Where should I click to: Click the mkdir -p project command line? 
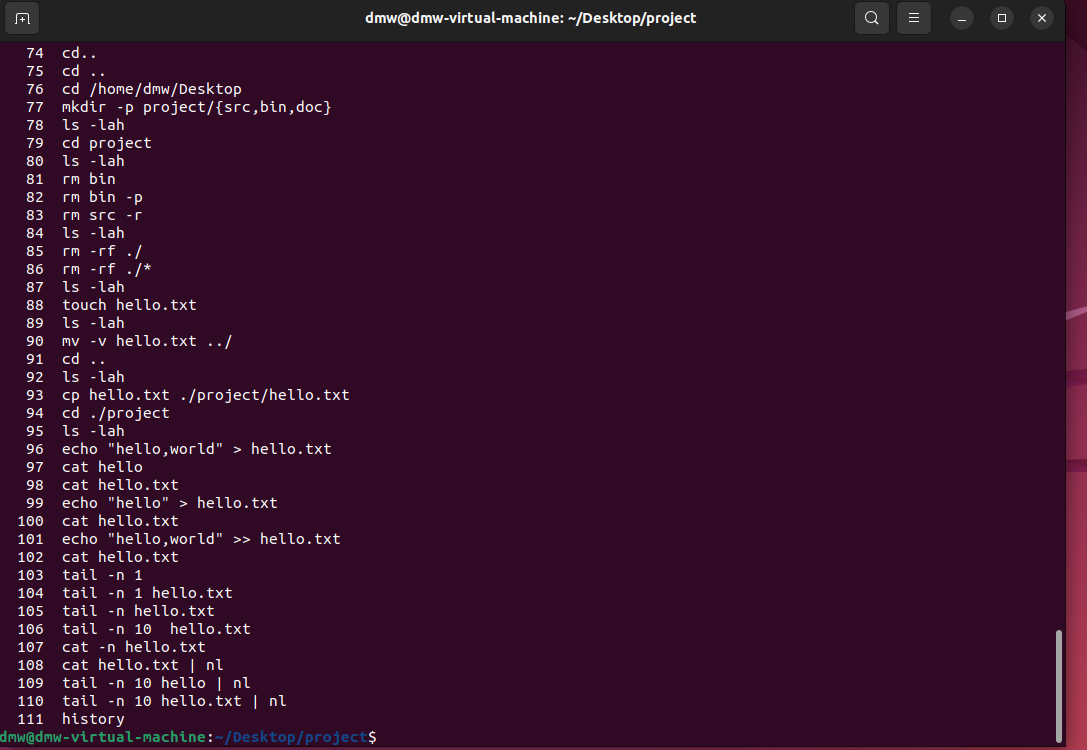point(196,107)
